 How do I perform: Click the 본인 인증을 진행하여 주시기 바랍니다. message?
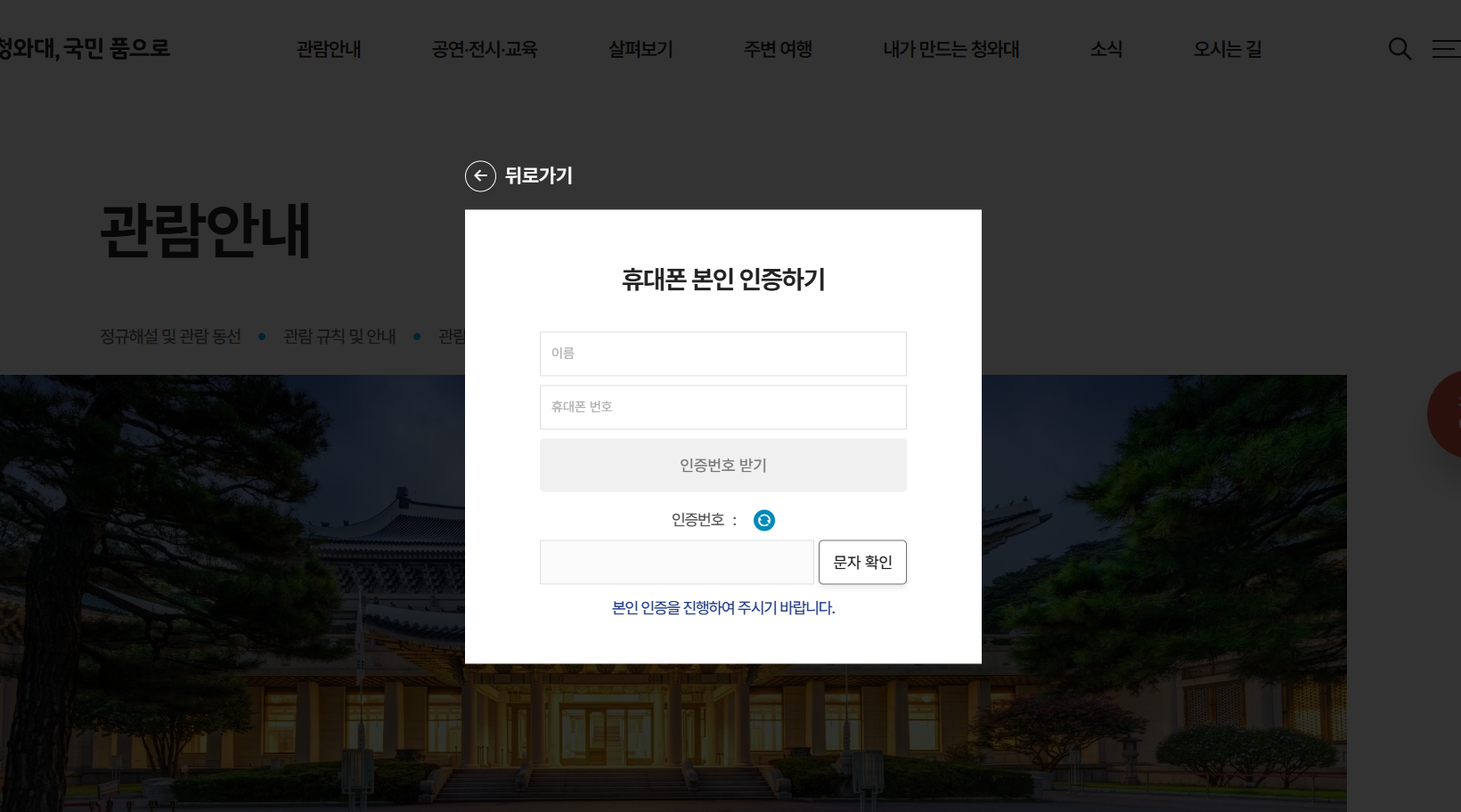click(723, 608)
